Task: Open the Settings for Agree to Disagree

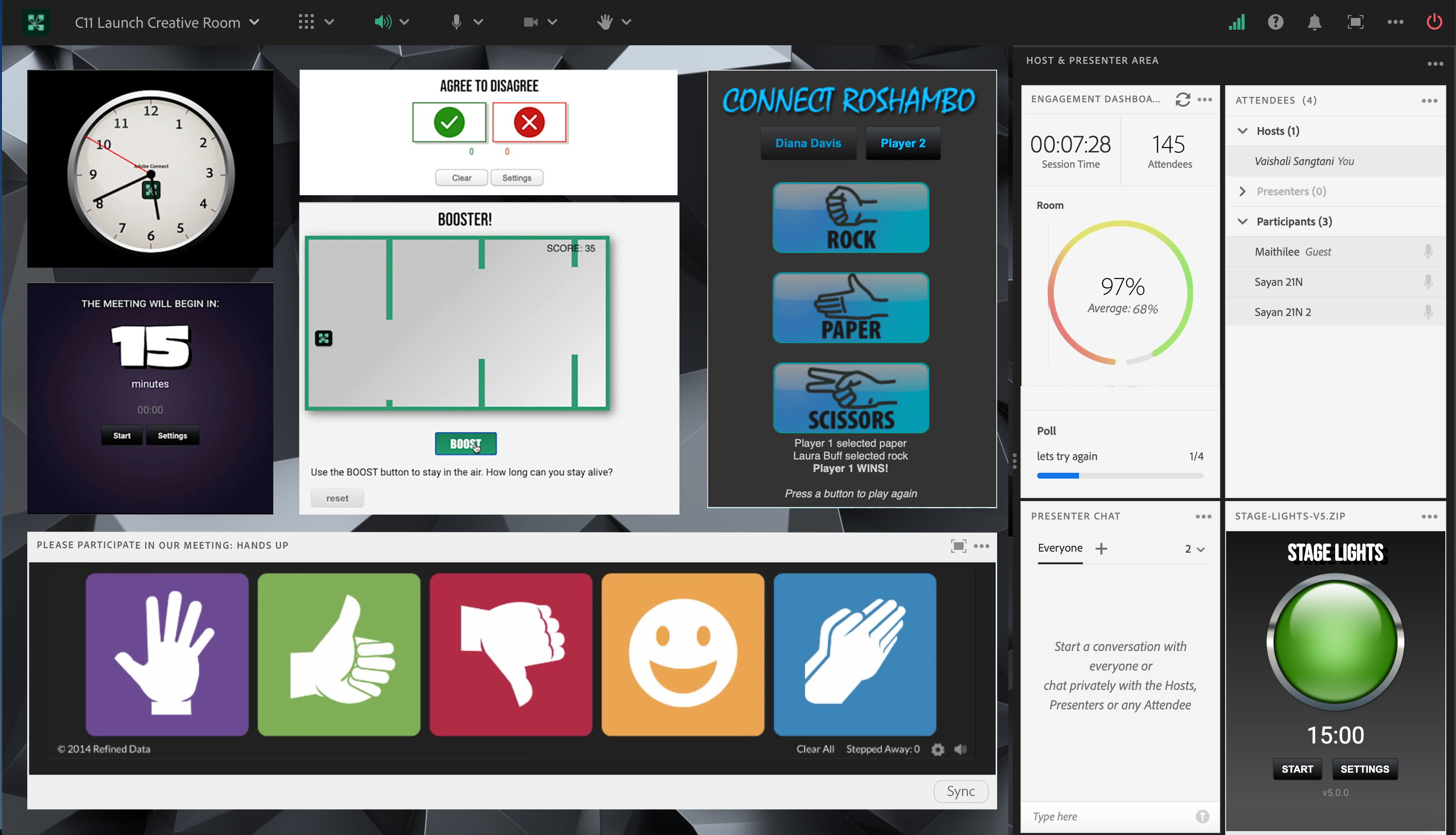Action: point(517,178)
